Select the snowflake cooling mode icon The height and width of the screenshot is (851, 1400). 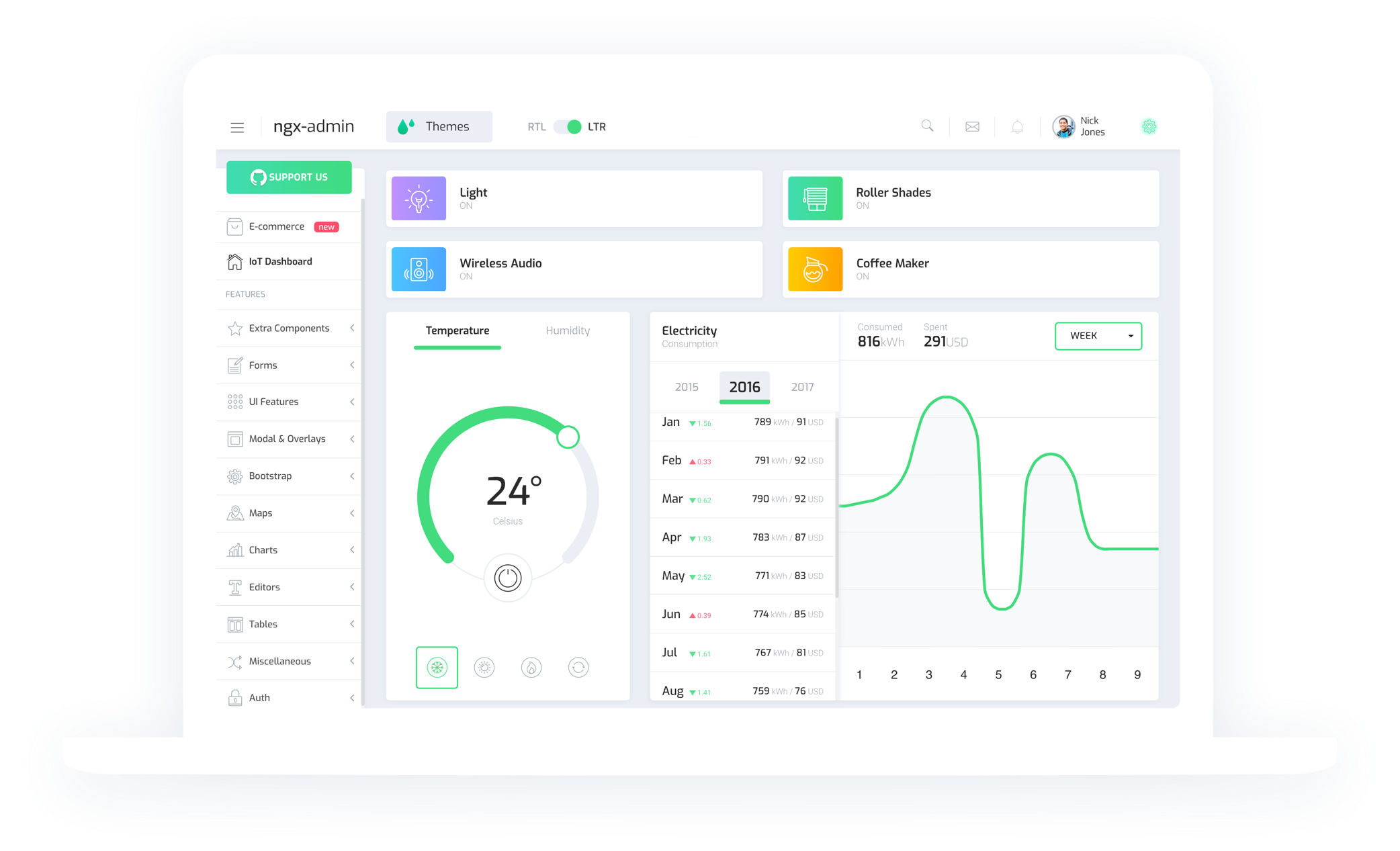point(437,668)
